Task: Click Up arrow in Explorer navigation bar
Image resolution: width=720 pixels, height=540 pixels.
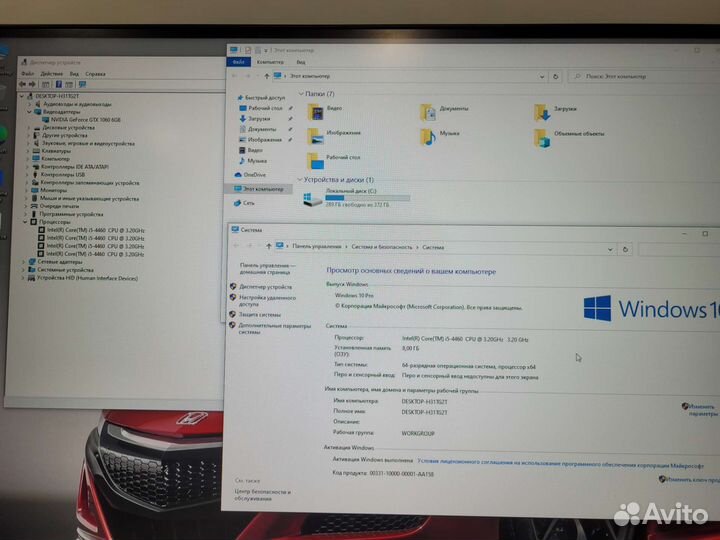Action: point(267,76)
